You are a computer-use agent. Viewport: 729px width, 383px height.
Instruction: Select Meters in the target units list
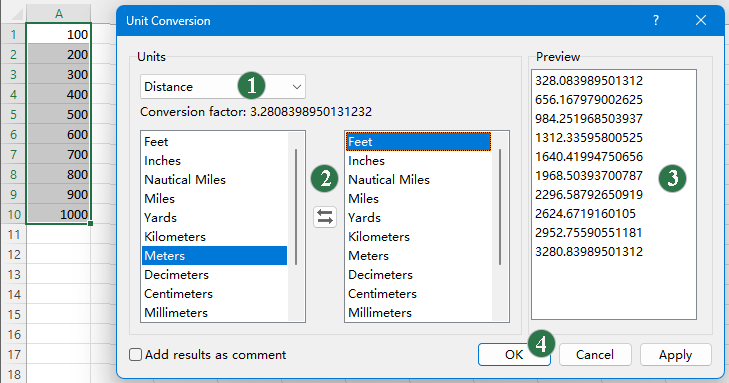[x=418, y=256]
